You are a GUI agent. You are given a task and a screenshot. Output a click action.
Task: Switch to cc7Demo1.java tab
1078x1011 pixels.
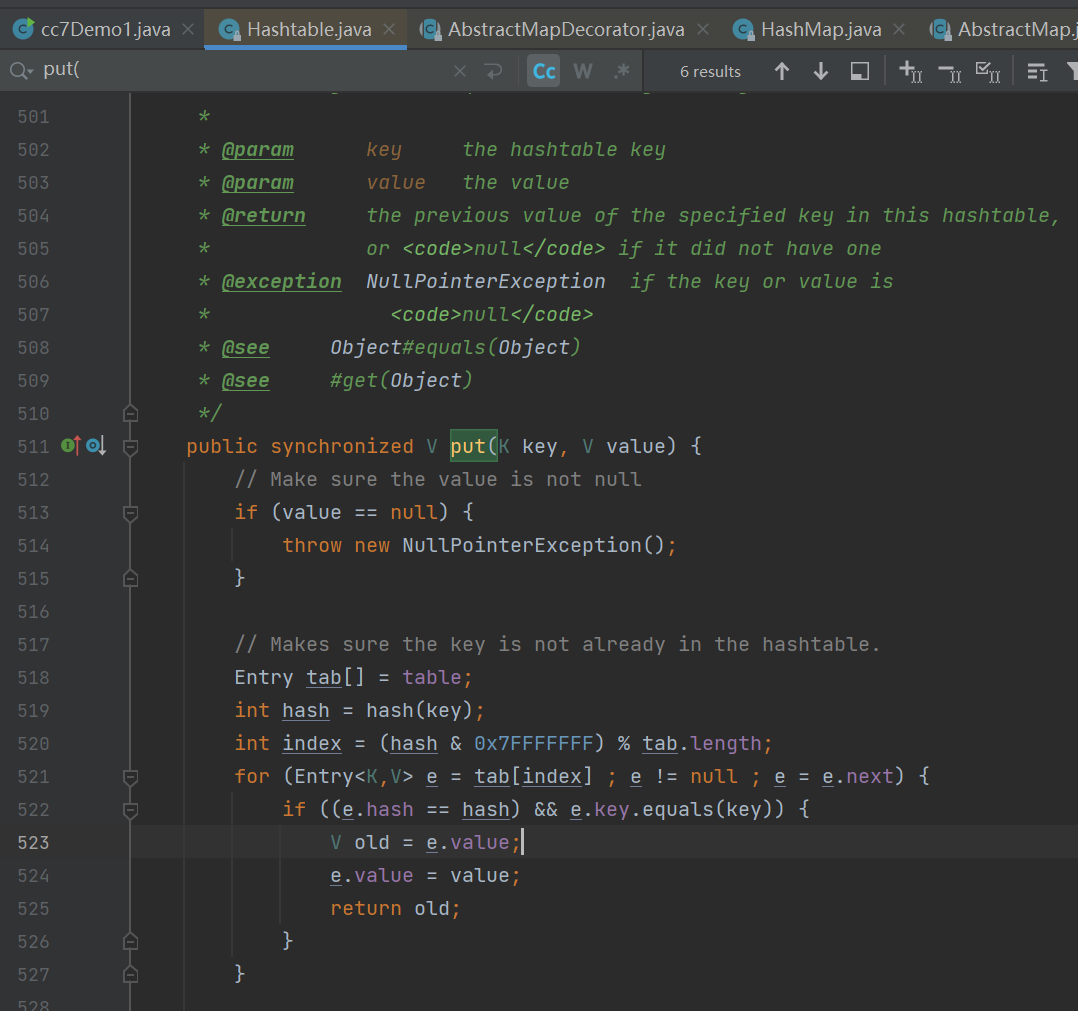105,30
